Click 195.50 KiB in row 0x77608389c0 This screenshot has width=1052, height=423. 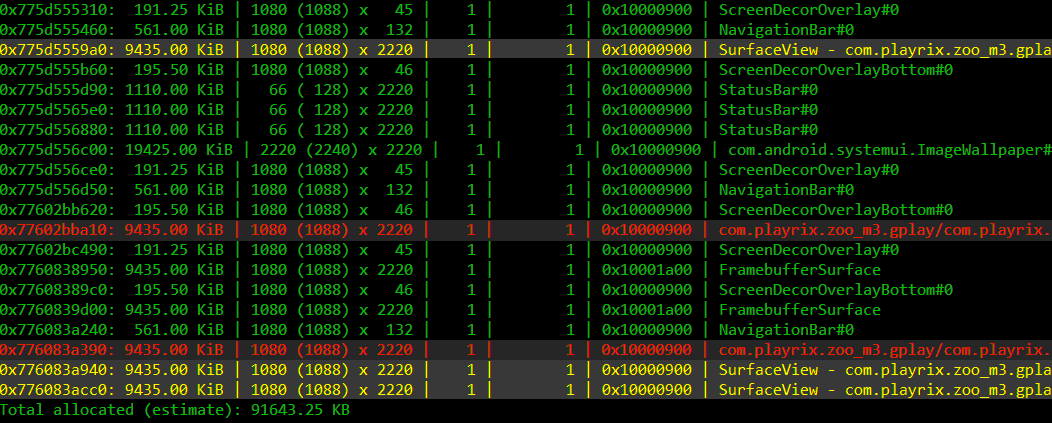[179, 291]
